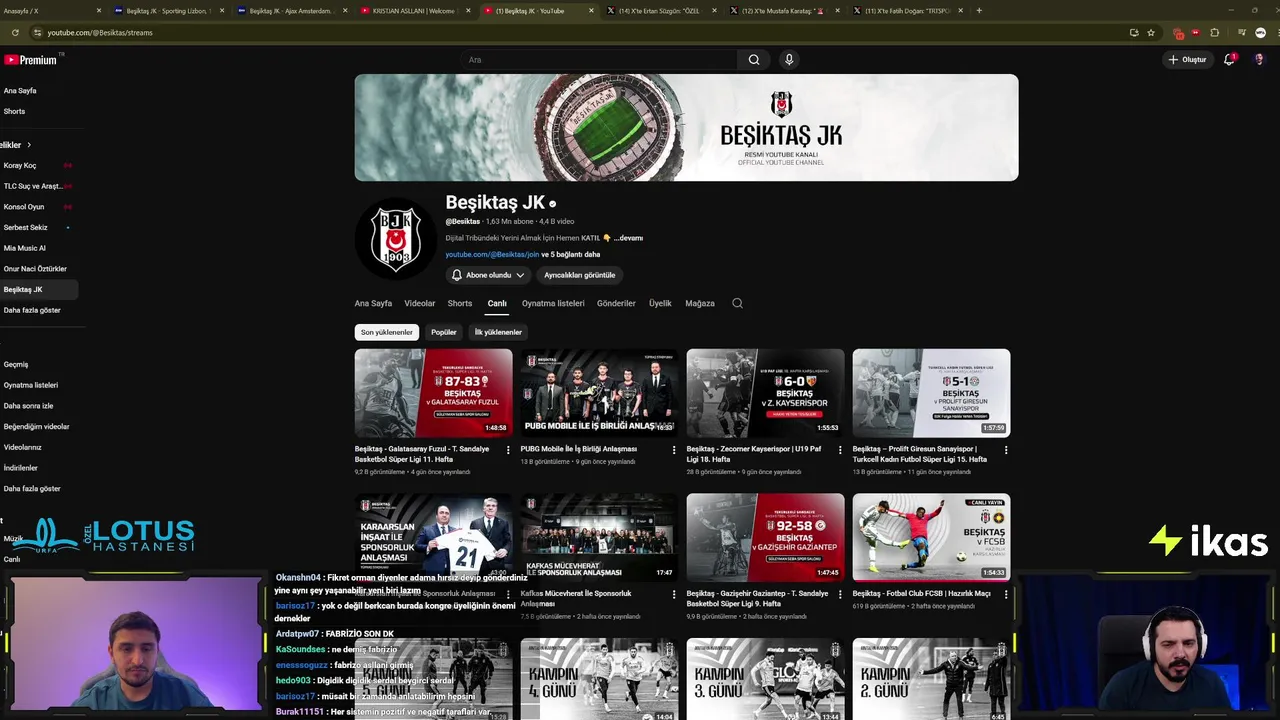This screenshot has height=720, width=1280.
Task: Open the 'Mağaza' channel tab
Action: point(700,303)
